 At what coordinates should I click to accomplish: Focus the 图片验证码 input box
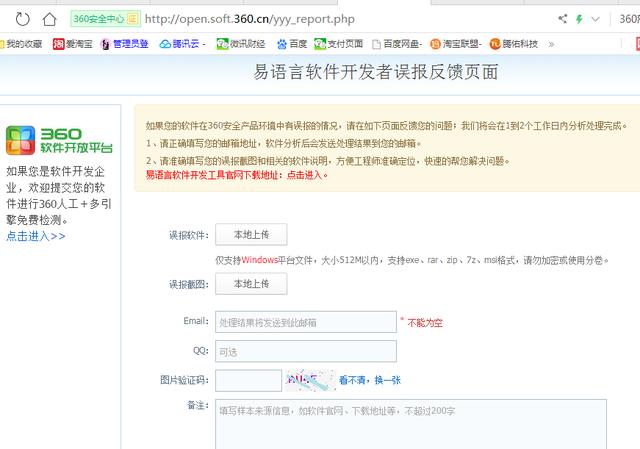249,380
